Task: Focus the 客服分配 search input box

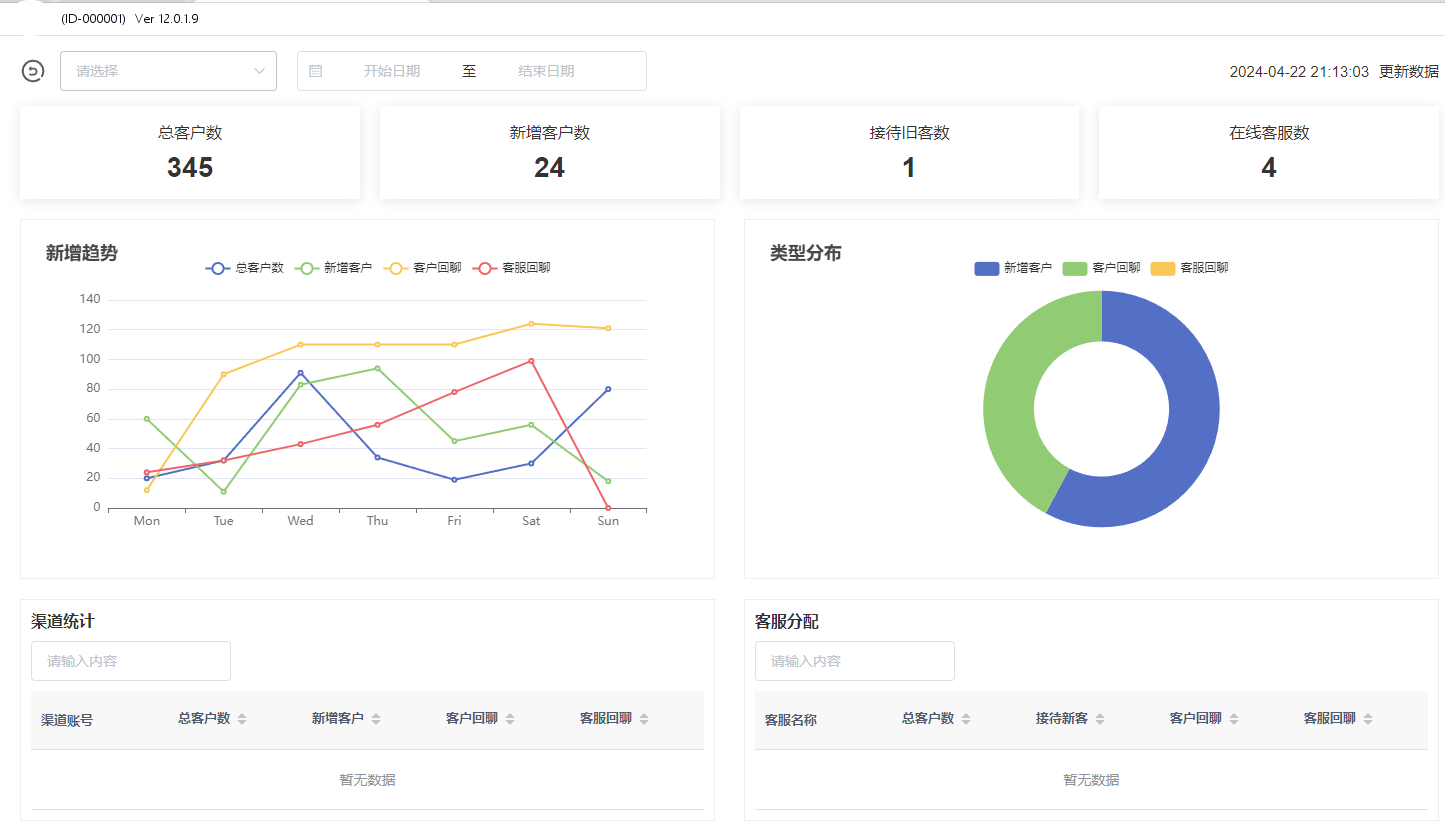Action: (x=855, y=661)
